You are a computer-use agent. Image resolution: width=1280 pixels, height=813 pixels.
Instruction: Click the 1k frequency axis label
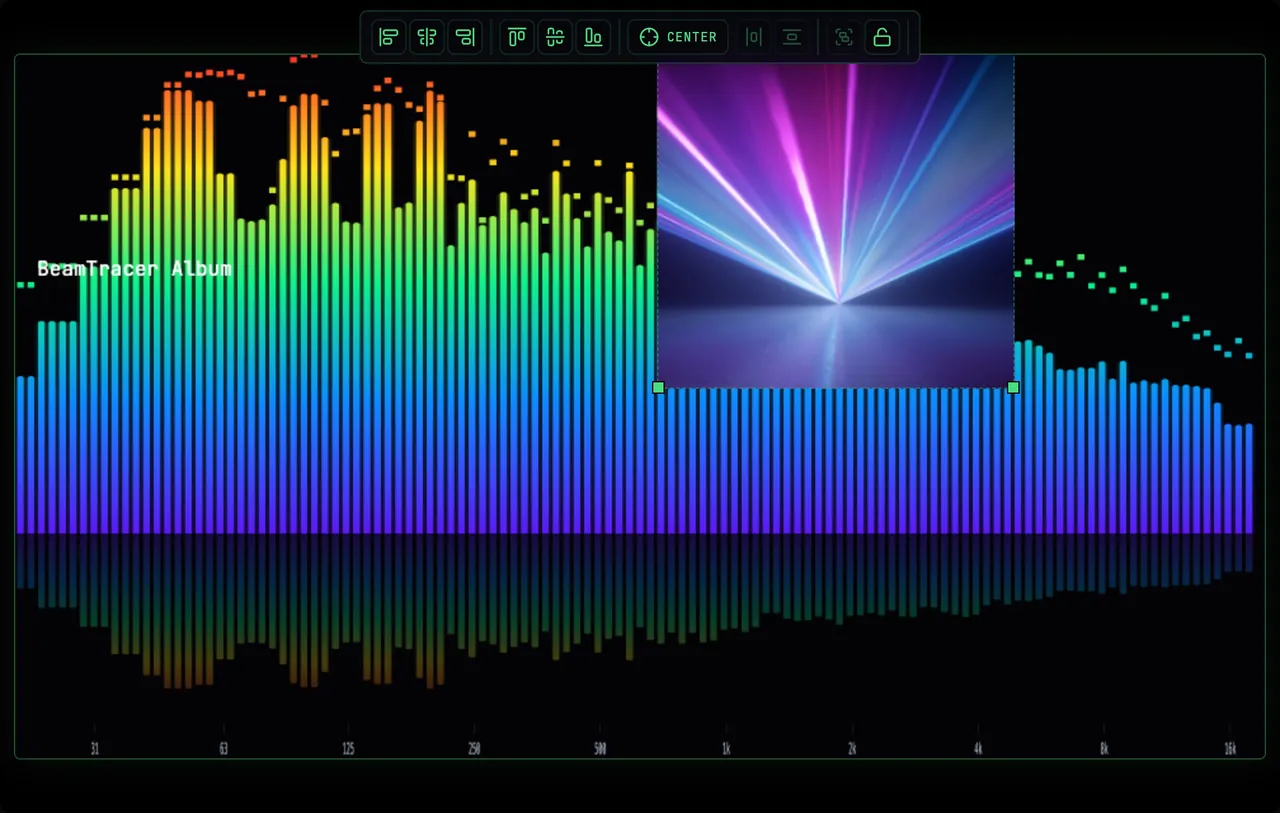pos(726,748)
